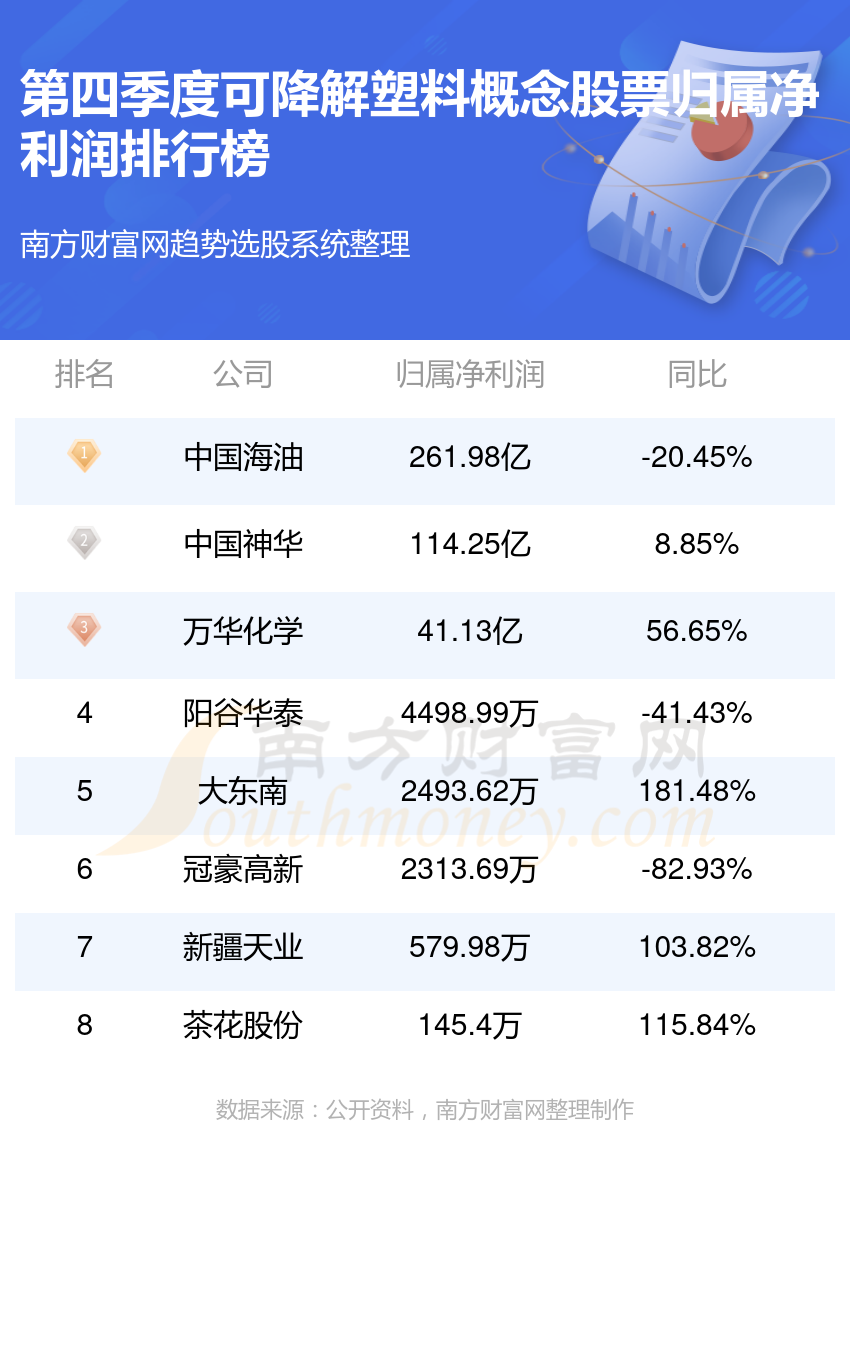Open company 大东南
The height and width of the screenshot is (1350, 850).
pos(243,791)
